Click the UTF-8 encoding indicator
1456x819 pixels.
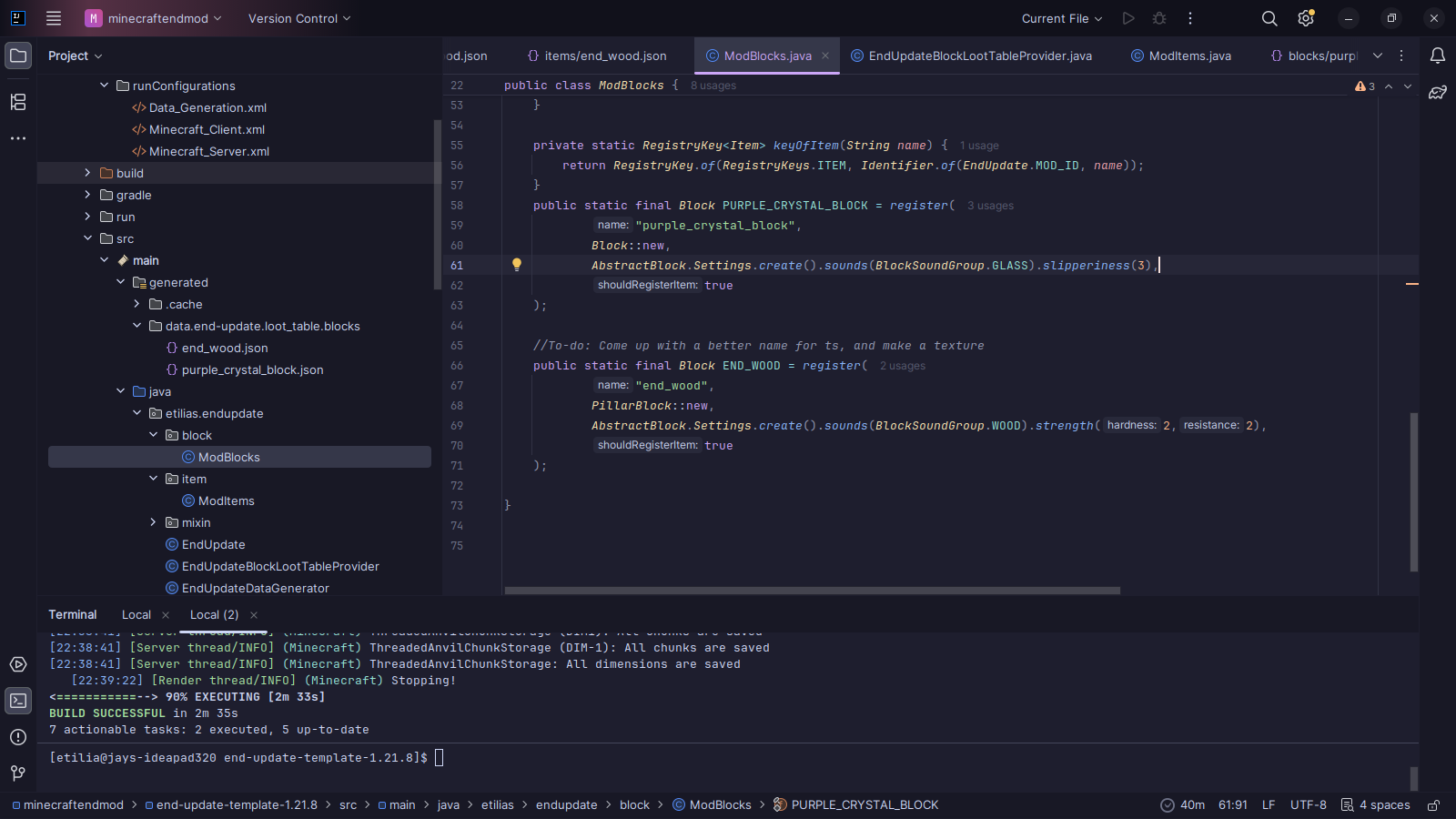(x=1308, y=805)
